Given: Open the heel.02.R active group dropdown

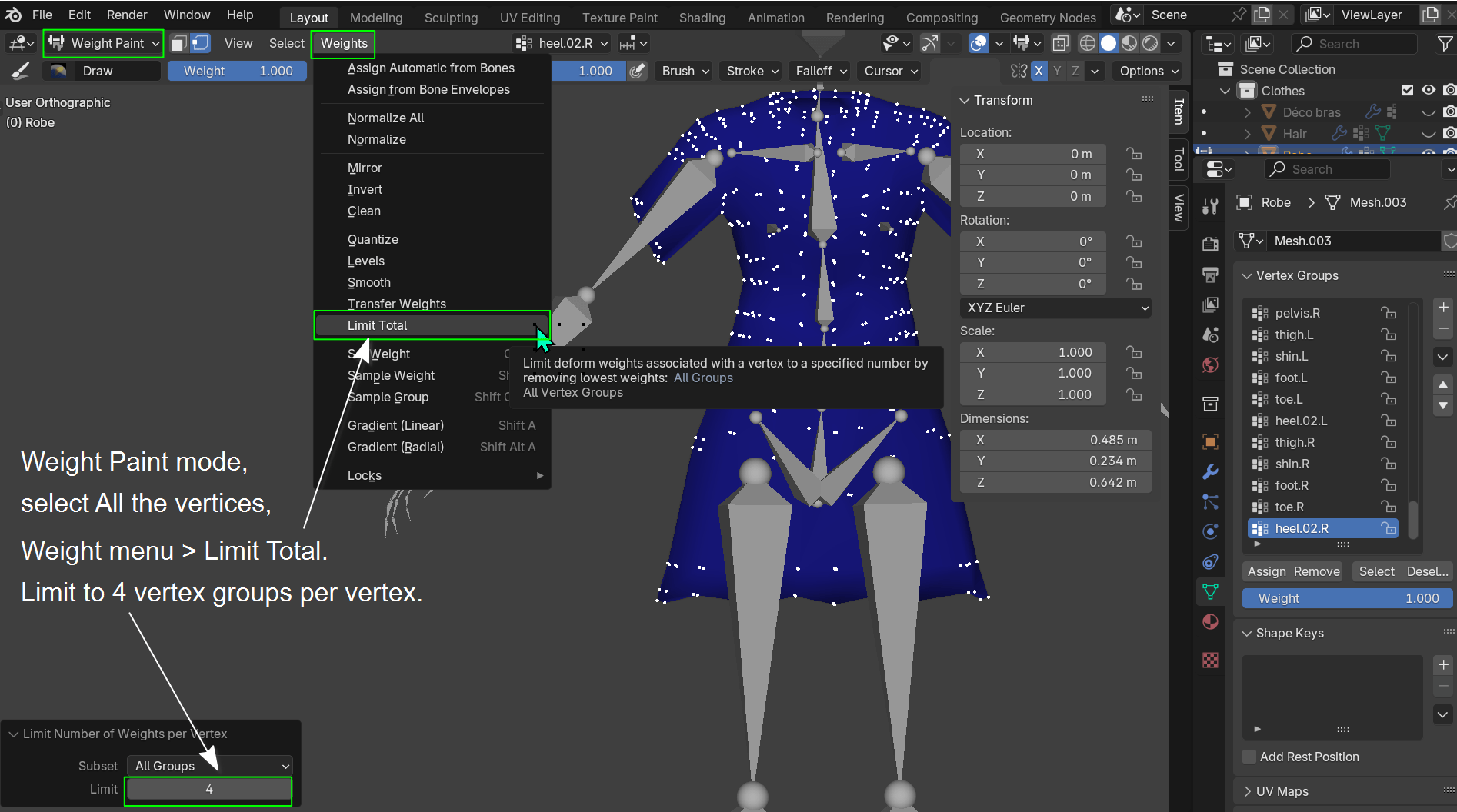Looking at the screenshot, I should pos(562,43).
